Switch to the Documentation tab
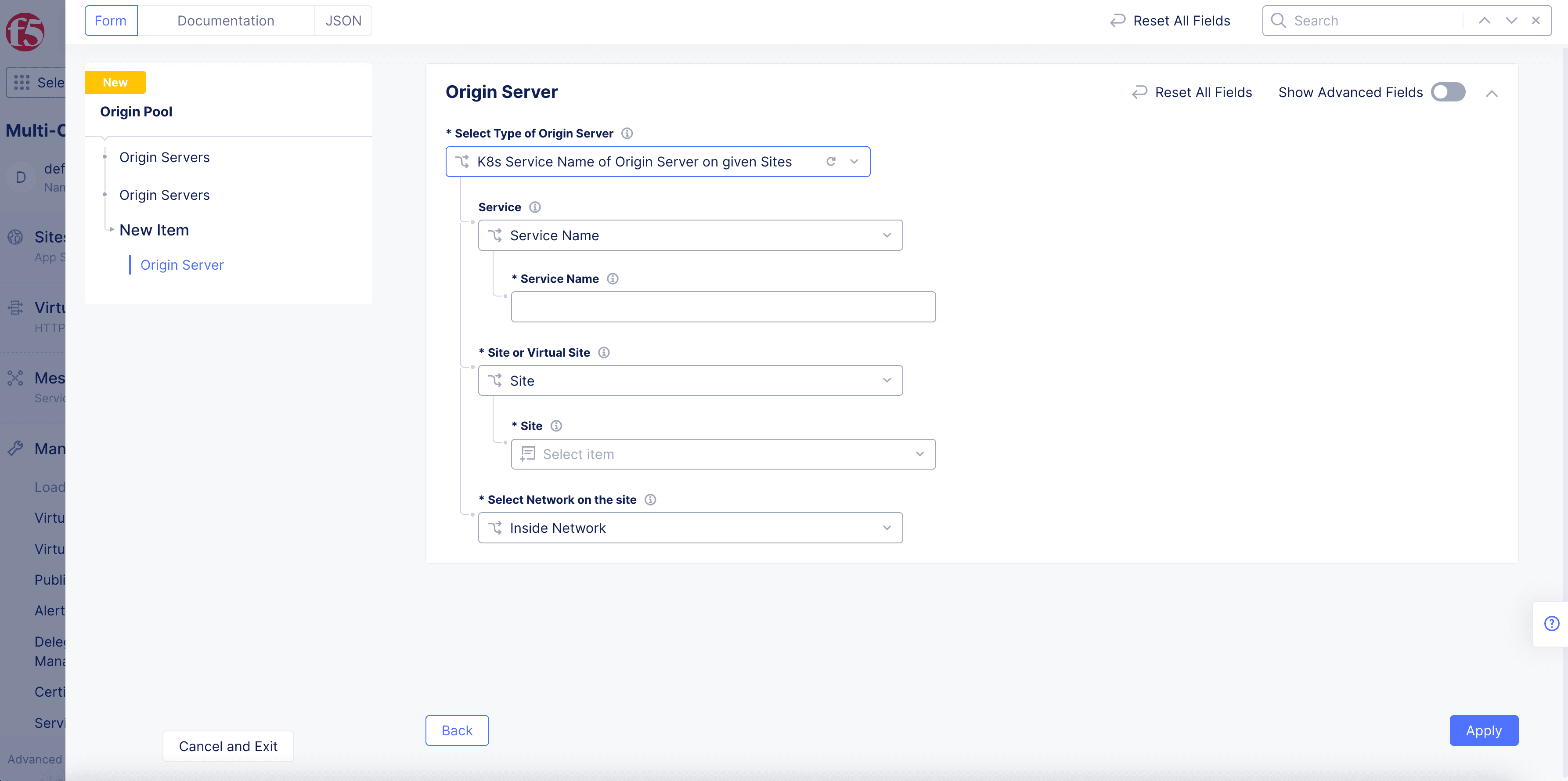The width and height of the screenshot is (1568, 781). 225,20
